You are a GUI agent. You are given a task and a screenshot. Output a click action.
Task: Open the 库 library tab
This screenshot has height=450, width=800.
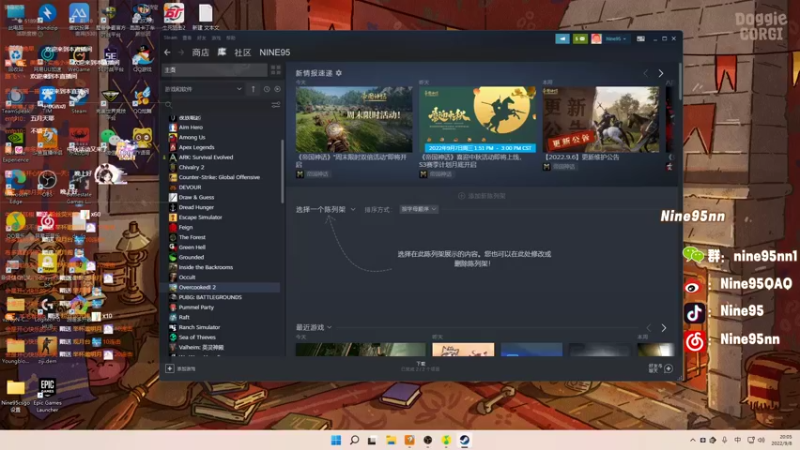click(222, 52)
